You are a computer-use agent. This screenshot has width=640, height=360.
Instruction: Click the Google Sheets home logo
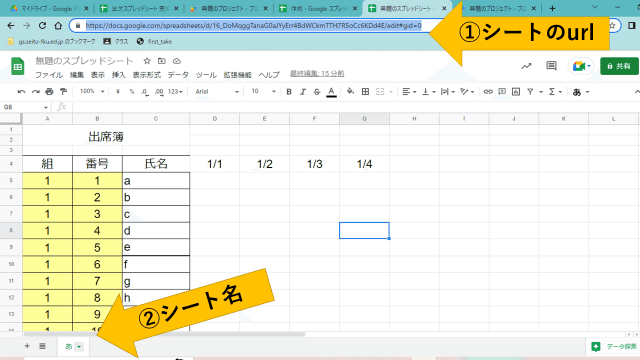pos(18,66)
